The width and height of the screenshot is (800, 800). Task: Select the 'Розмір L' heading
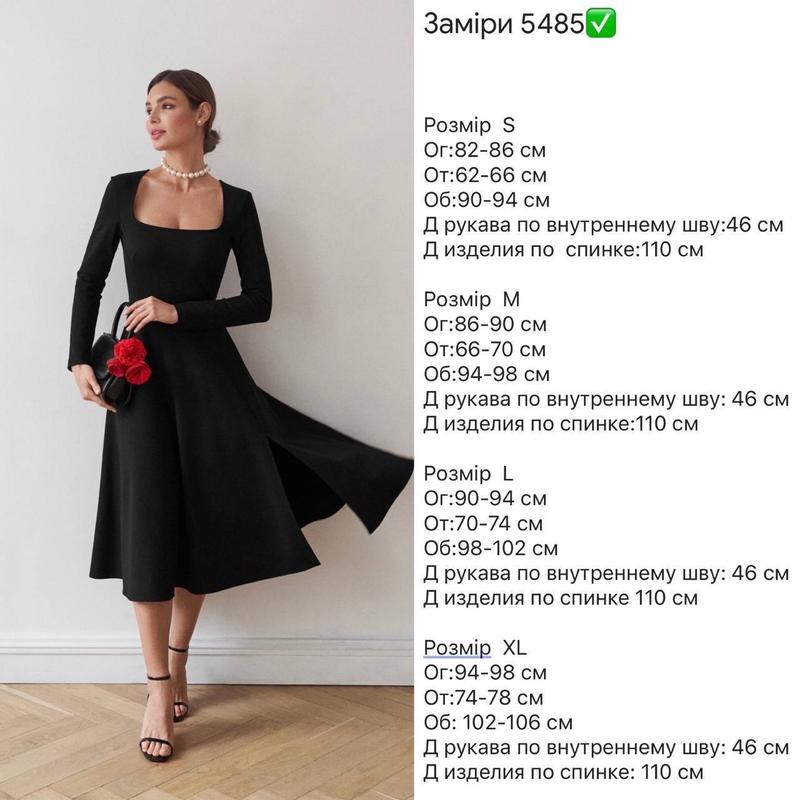coord(468,473)
